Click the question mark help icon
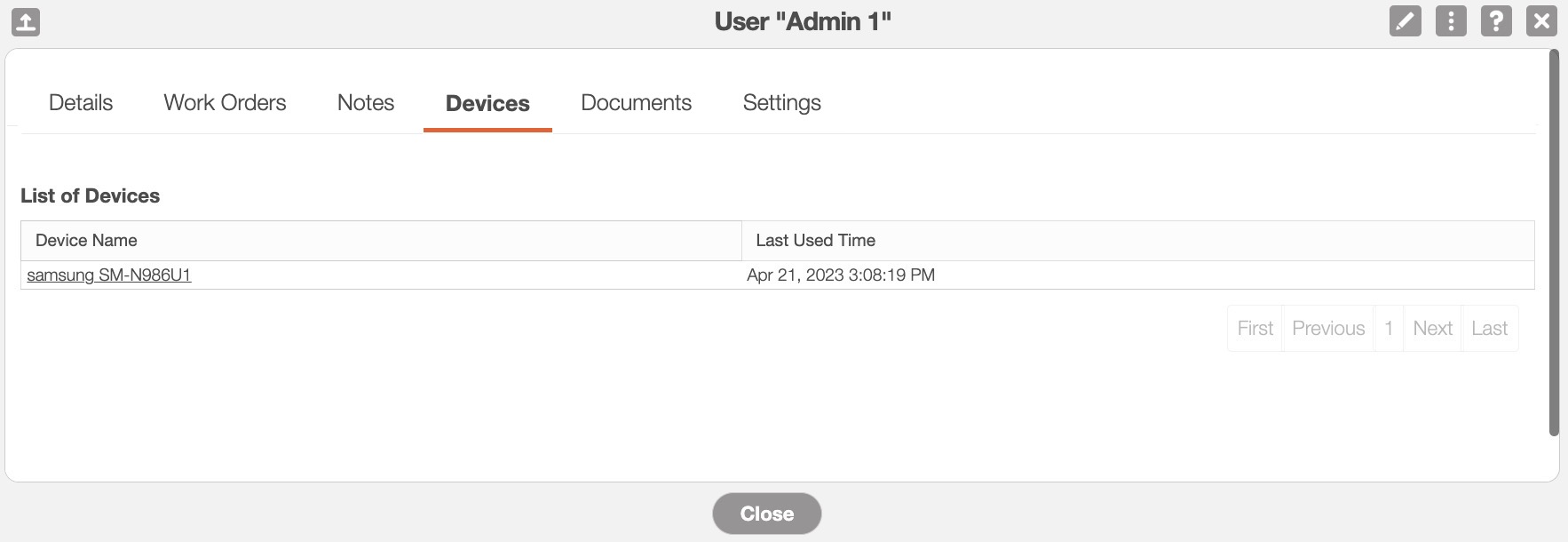This screenshot has height=542, width=1568. (1496, 20)
